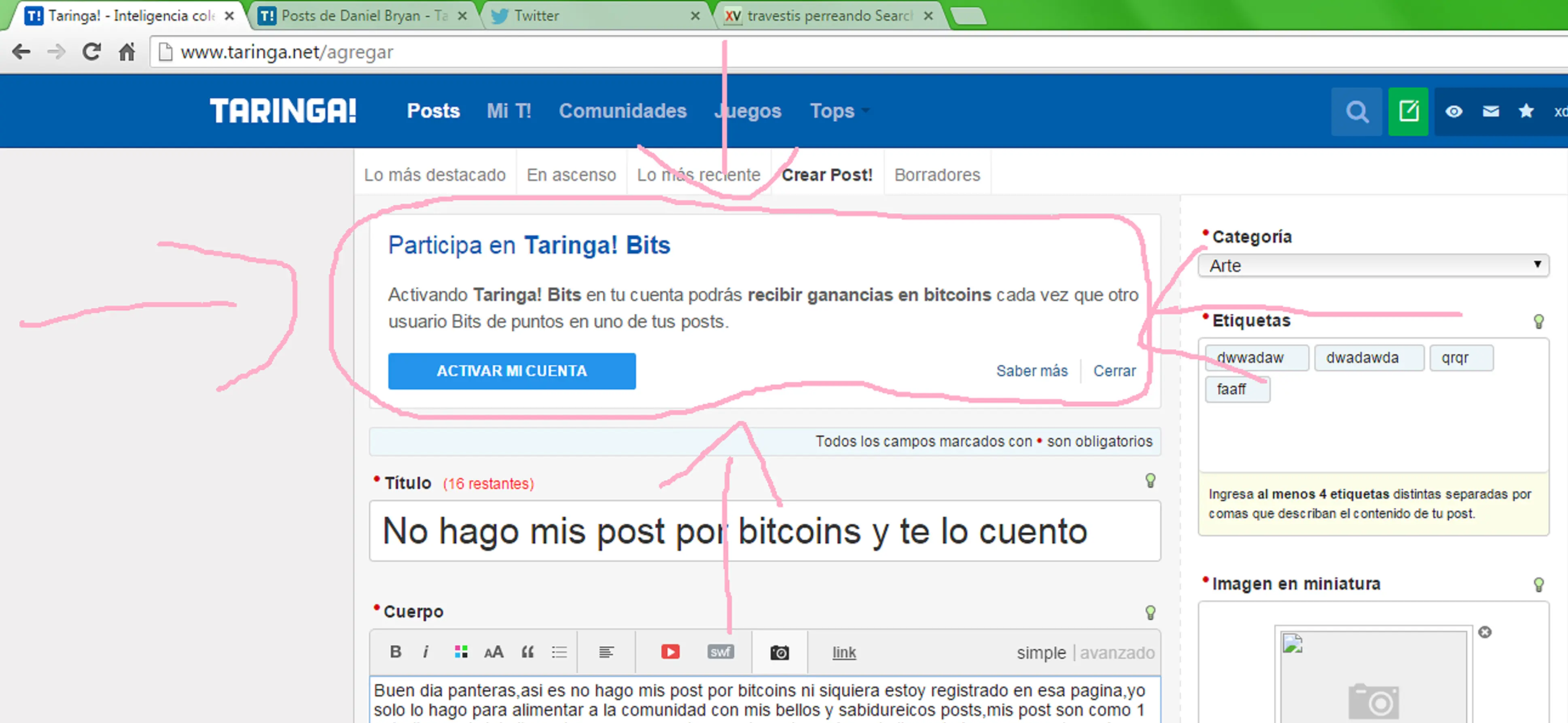The width and height of the screenshot is (1568, 723).
Task: Click the Taringa! logo
Action: pos(283,111)
